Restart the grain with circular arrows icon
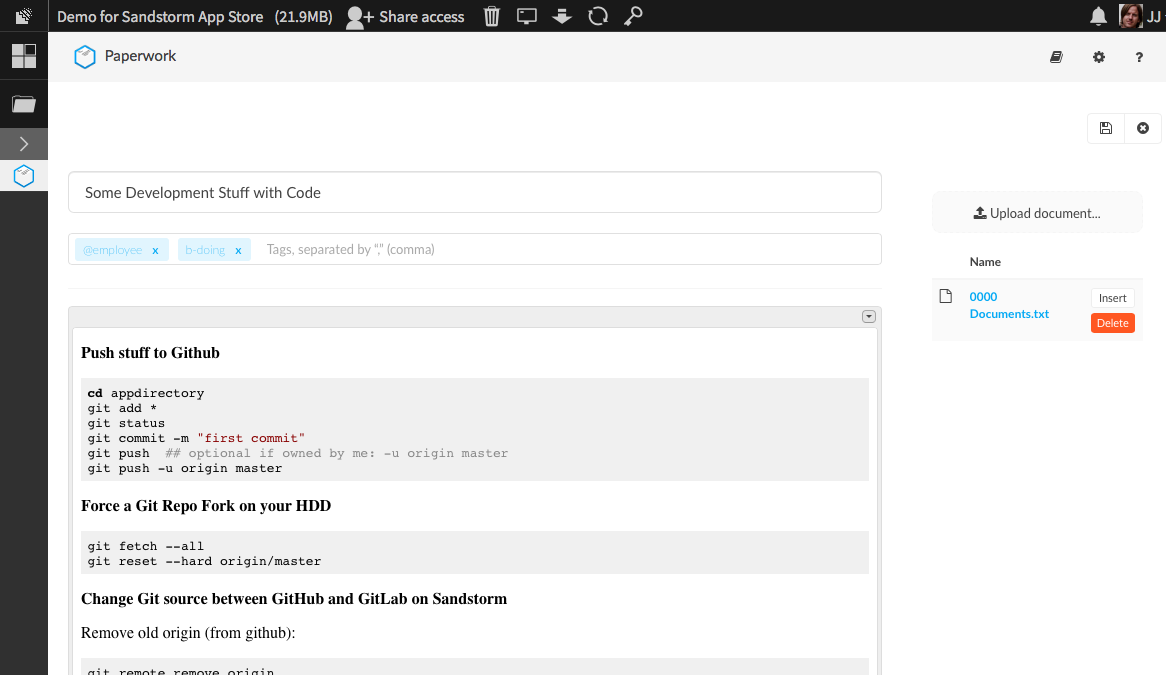1166x675 pixels. pos(598,16)
